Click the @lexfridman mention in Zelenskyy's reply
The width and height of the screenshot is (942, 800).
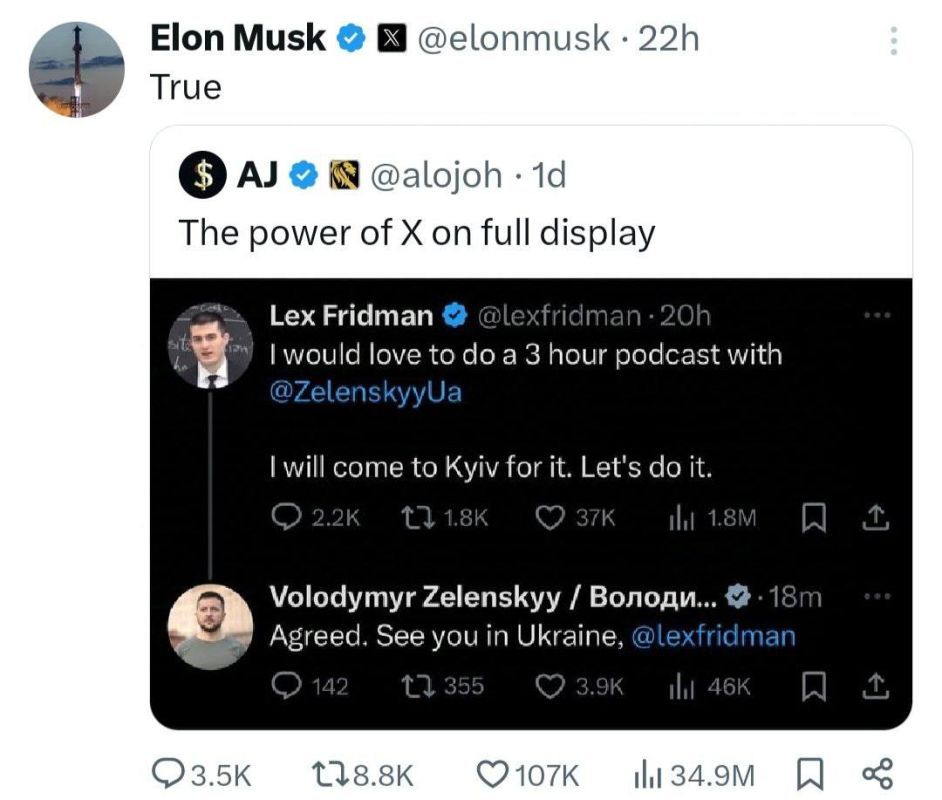(x=714, y=637)
